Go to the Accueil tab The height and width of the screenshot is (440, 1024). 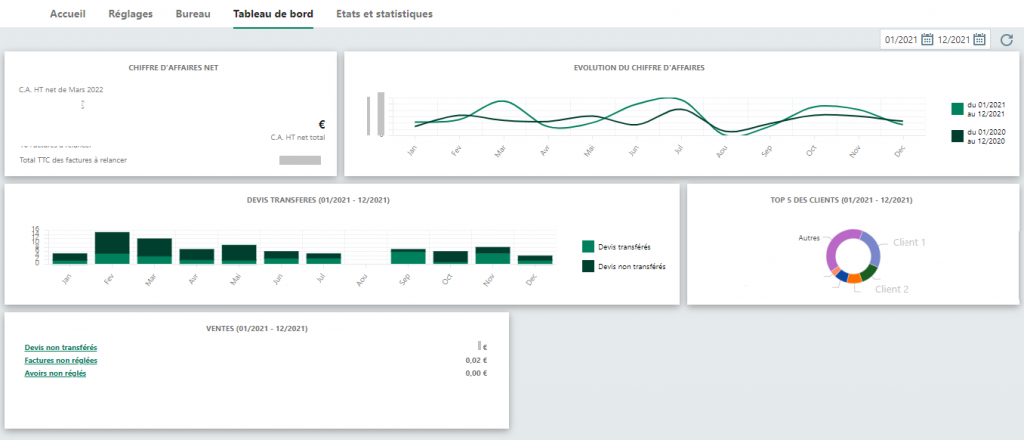pos(67,15)
